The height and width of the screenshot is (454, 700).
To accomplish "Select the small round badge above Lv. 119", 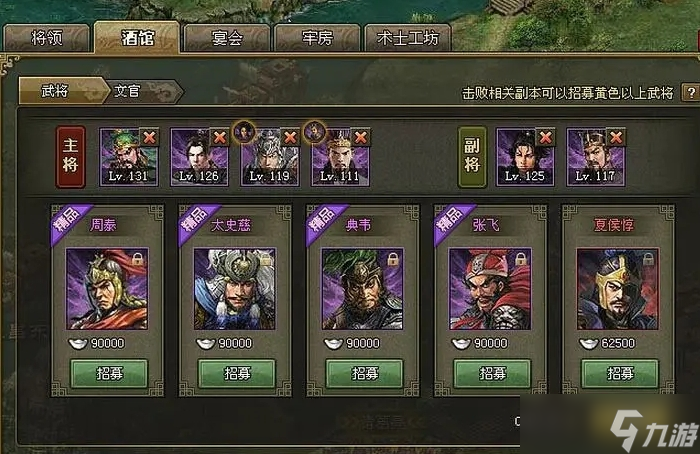I will point(244,132).
